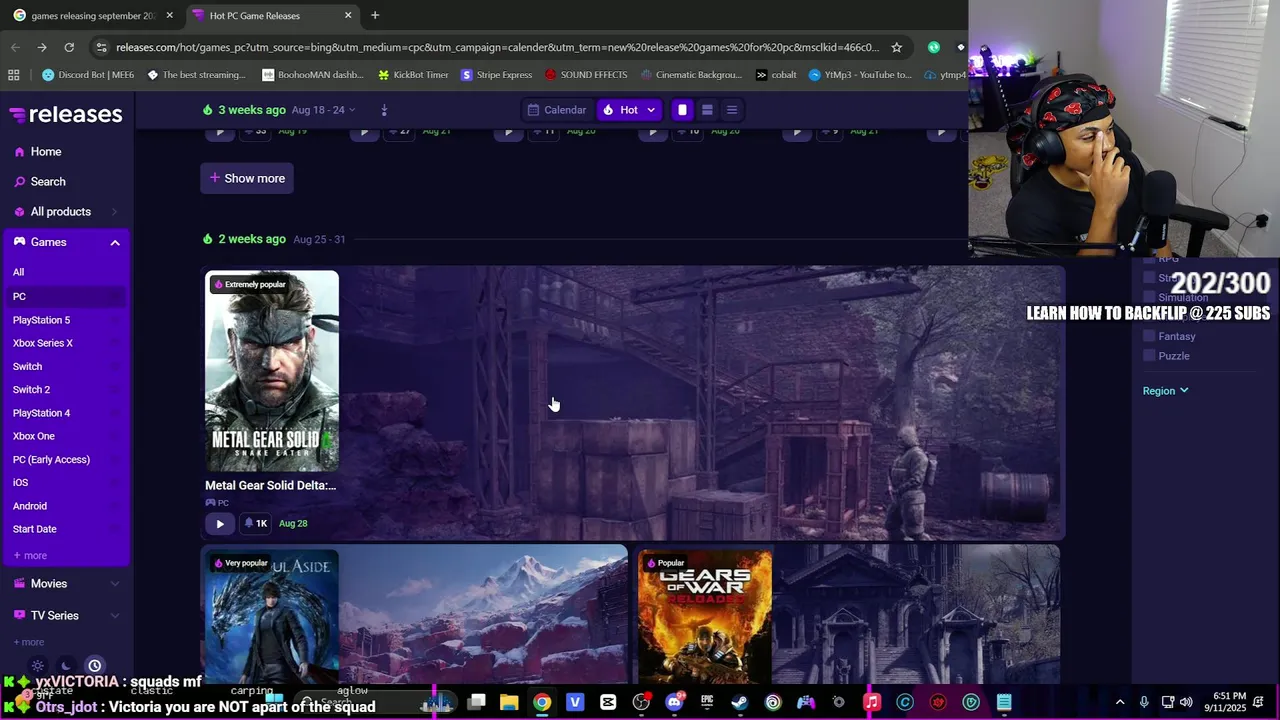This screenshot has height=720, width=1280.
Task: Expand the Region filter section
Action: [1166, 391]
